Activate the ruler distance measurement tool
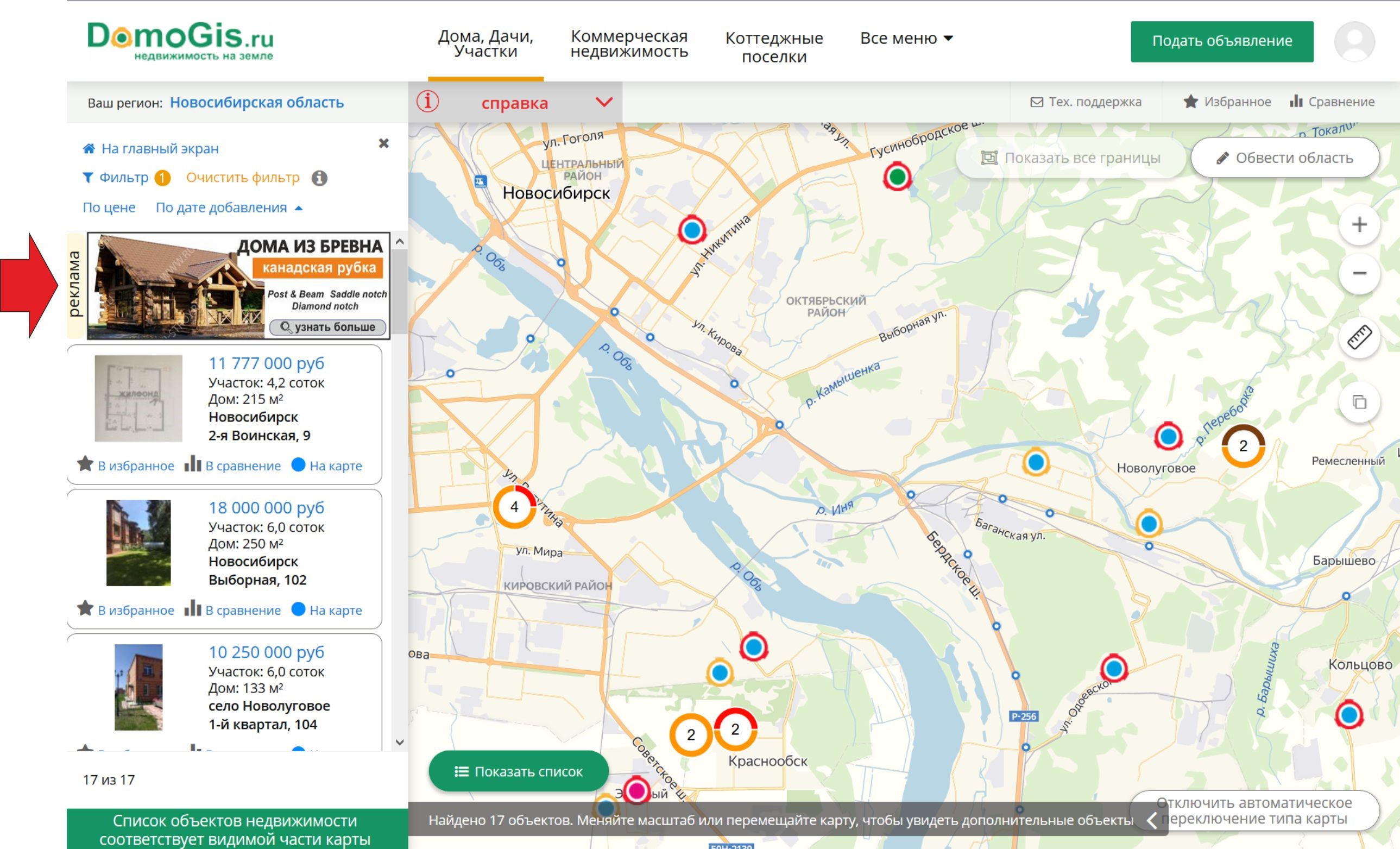Viewport: 1400px width, 849px height. 1359,337
